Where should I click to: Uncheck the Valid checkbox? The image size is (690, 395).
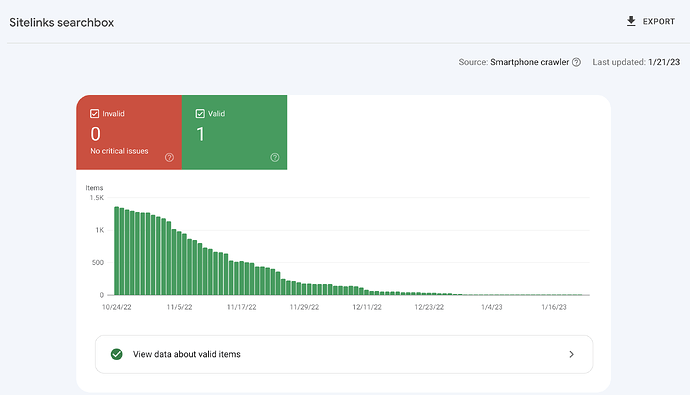(x=200, y=113)
